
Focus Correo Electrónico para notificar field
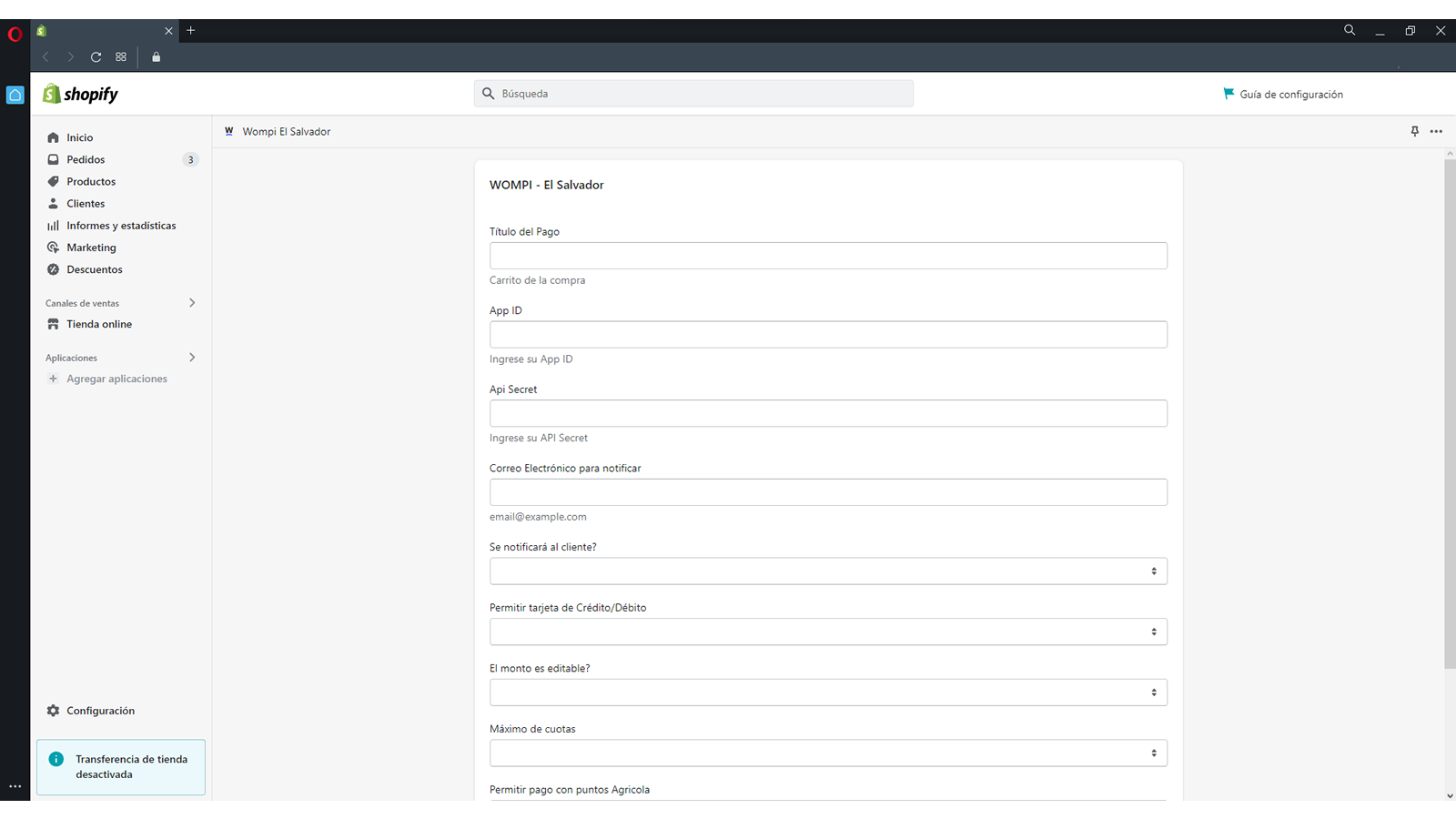click(x=828, y=492)
